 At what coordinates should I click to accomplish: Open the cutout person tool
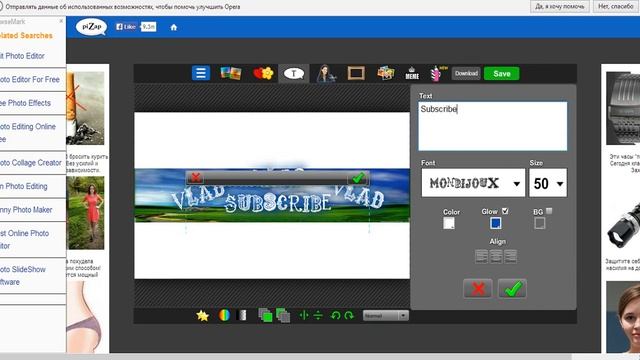click(x=326, y=74)
